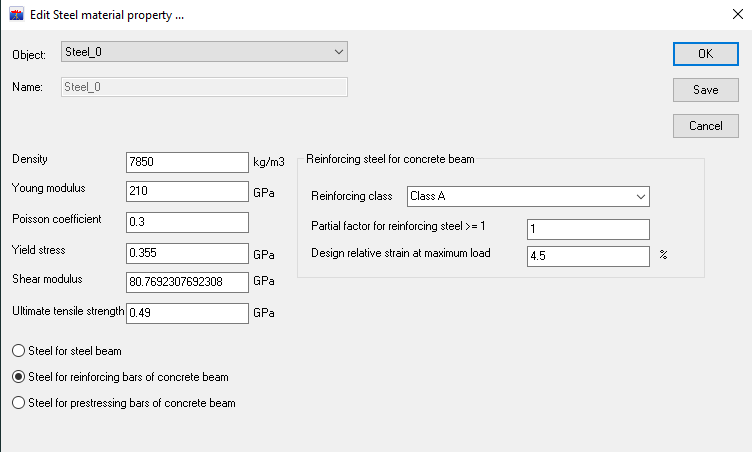Click the application icon in the title bar
Screen dimensions: 752x452
(x=14, y=14)
